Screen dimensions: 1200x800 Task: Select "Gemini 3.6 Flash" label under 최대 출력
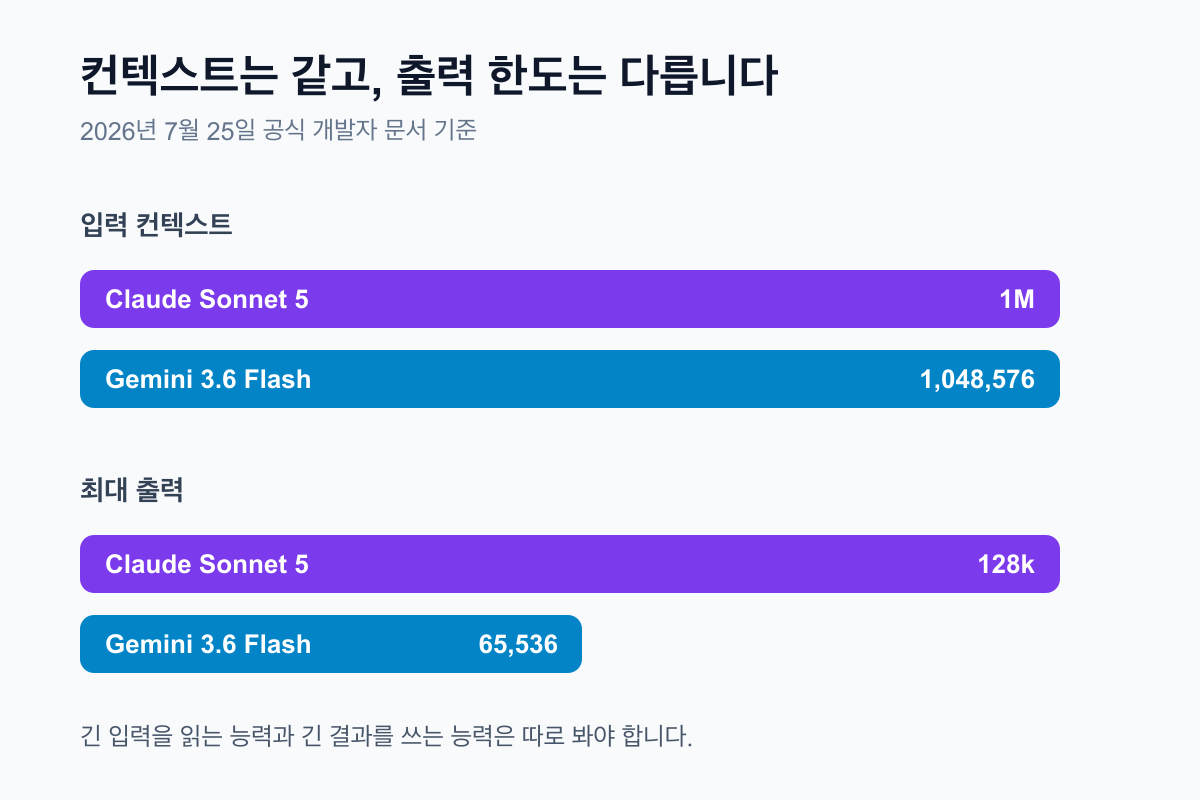point(208,644)
